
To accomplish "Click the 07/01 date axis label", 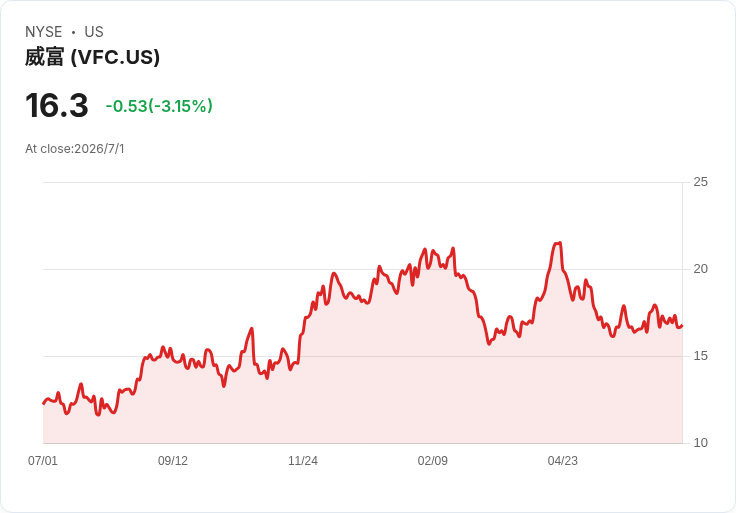I will point(43,461).
